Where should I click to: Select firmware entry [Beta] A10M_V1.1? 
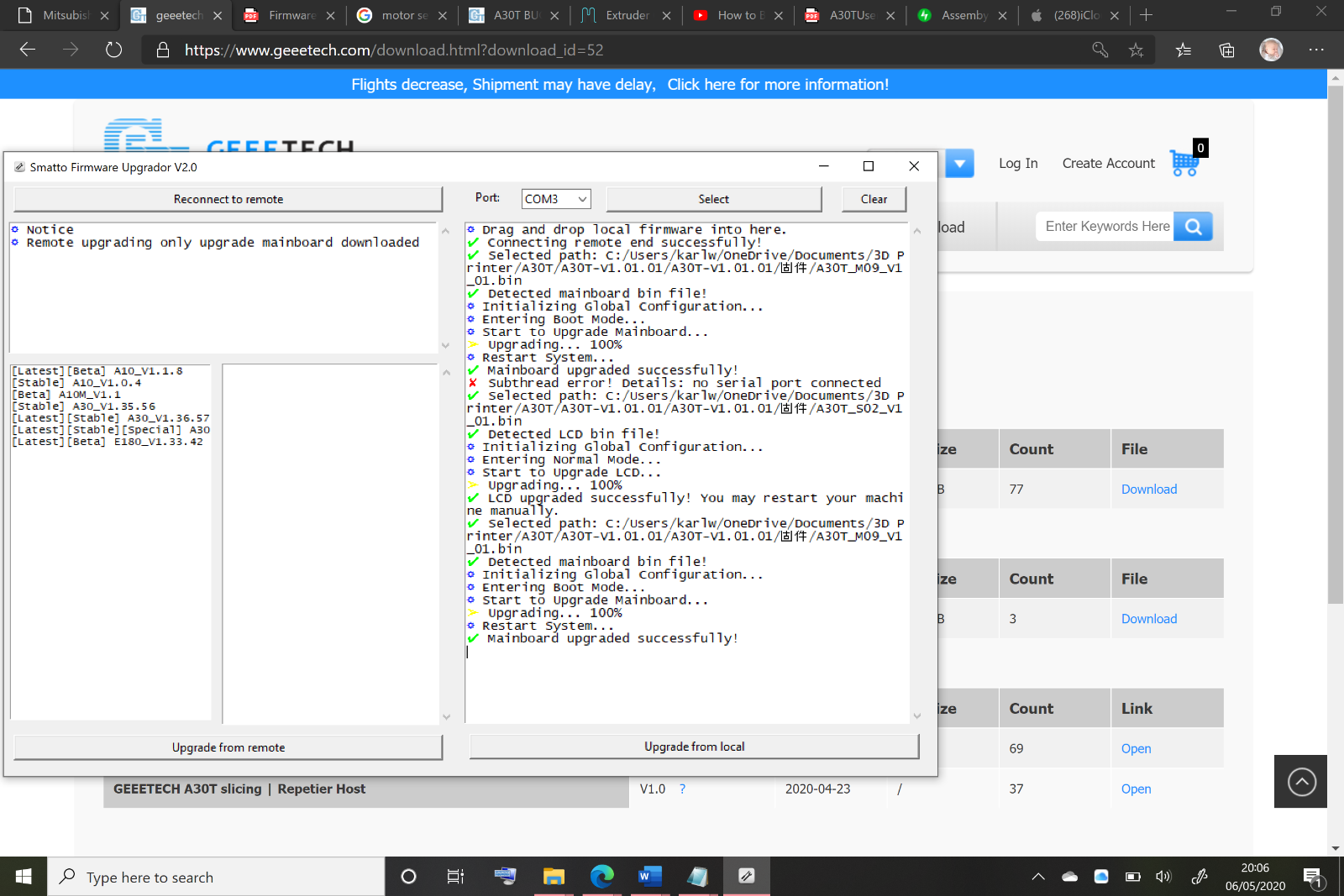[66, 394]
